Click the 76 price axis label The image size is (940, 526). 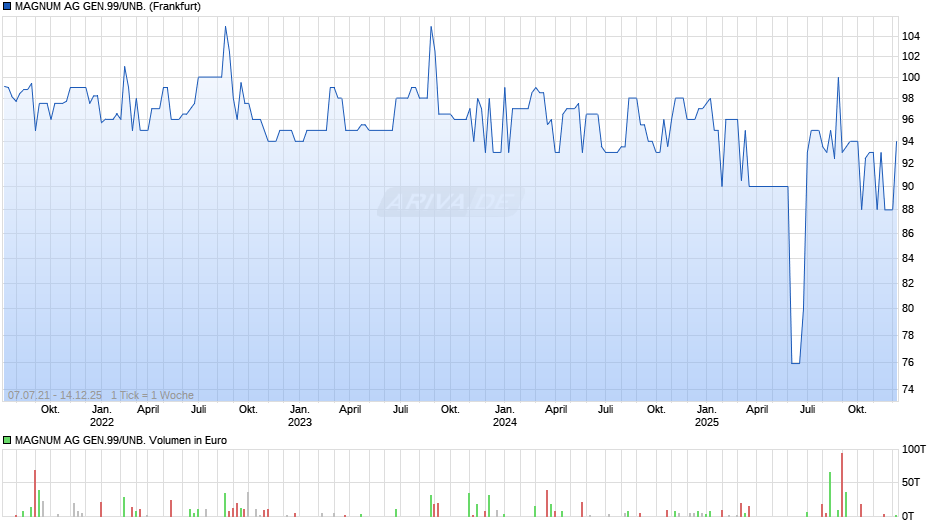pyautogui.click(x=908, y=362)
